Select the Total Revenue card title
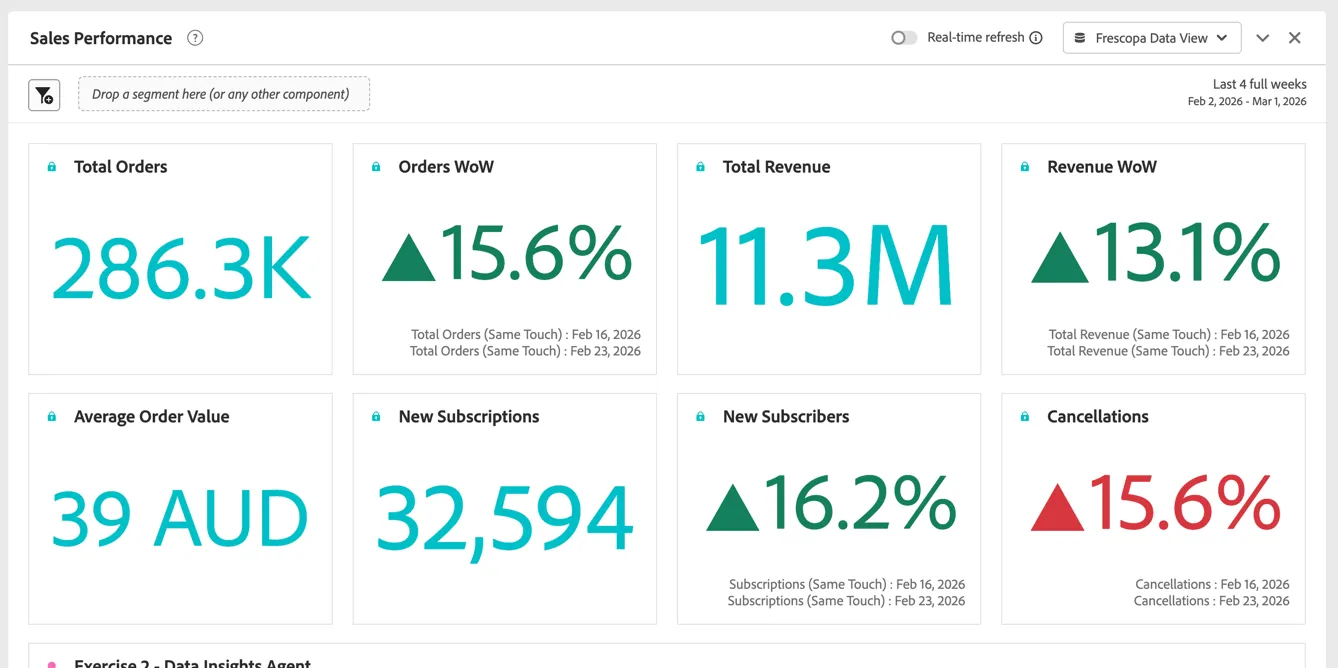The width and height of the screenshot is (1338, 668). [x=777, y=167]
